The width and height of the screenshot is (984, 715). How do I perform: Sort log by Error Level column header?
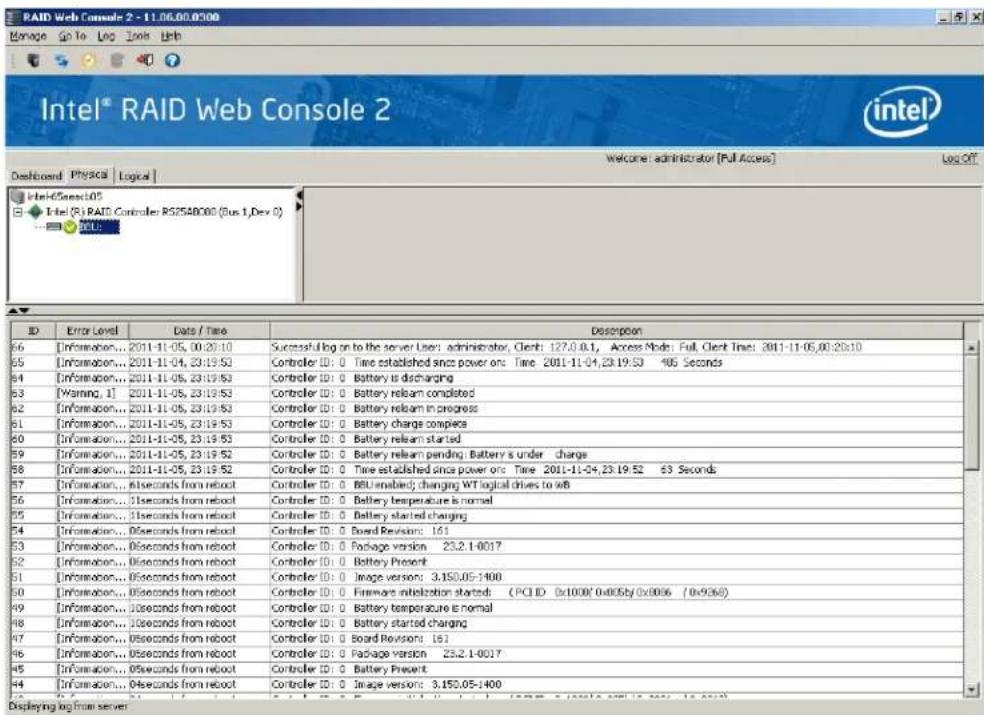[92, 331]
